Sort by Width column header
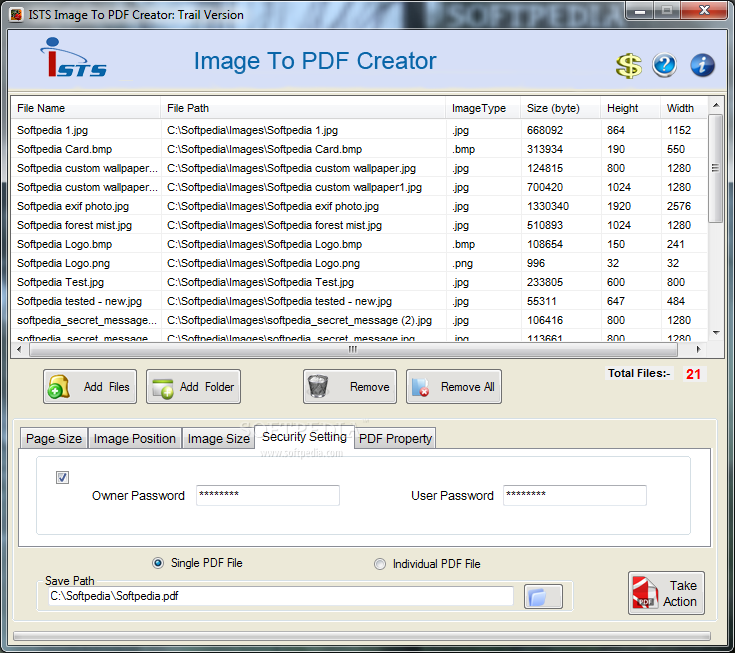 (x=684, y=108)
